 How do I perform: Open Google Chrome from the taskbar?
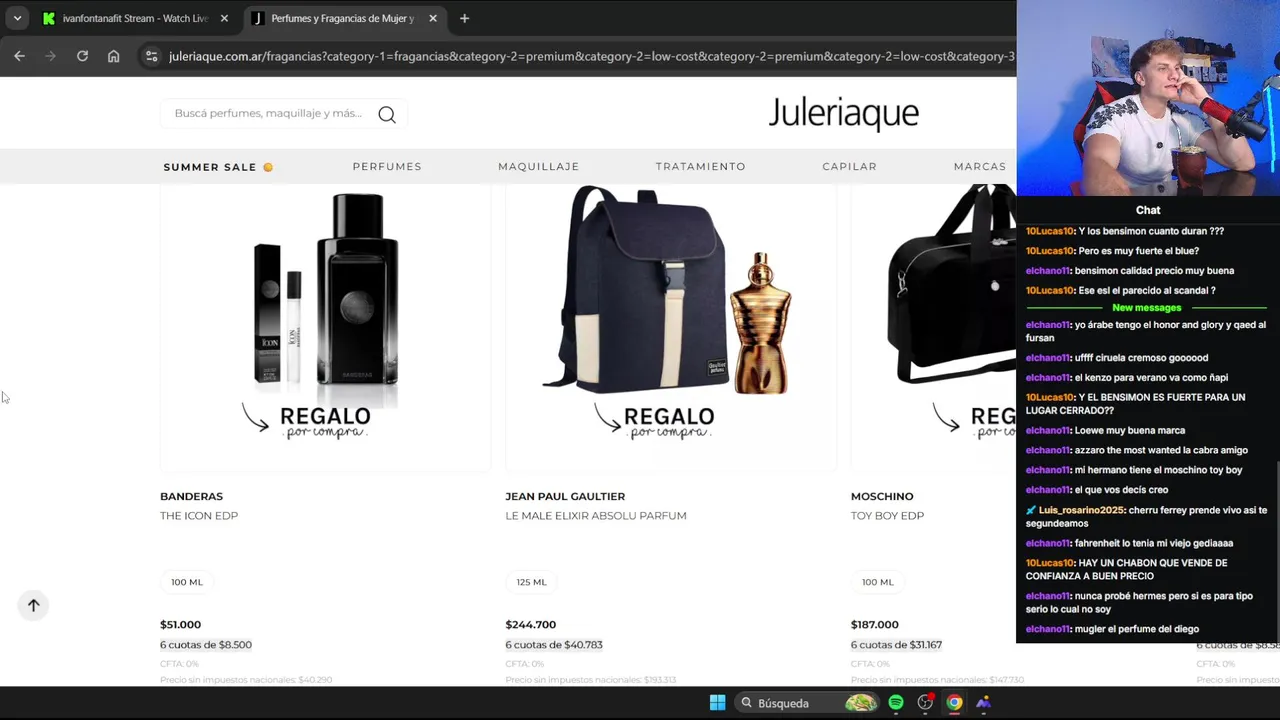tap(954, 703)
